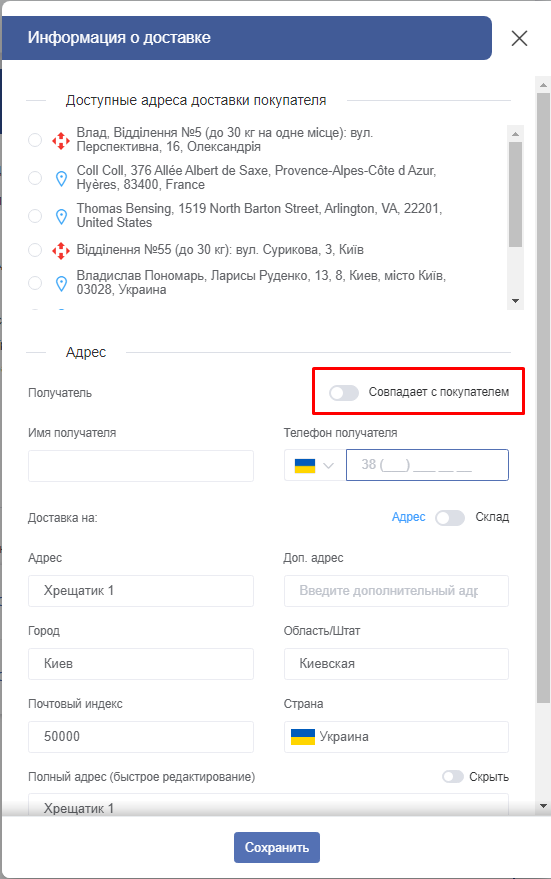Save delivery info with Сохранить button

277,847
